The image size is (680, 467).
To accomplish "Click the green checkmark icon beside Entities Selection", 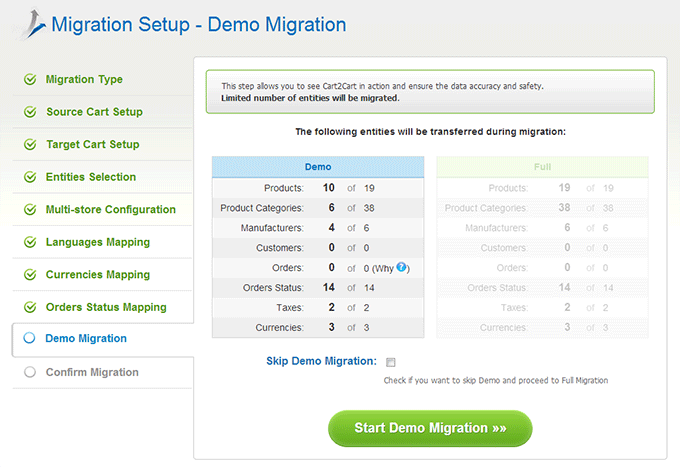I will click(30, 177).
